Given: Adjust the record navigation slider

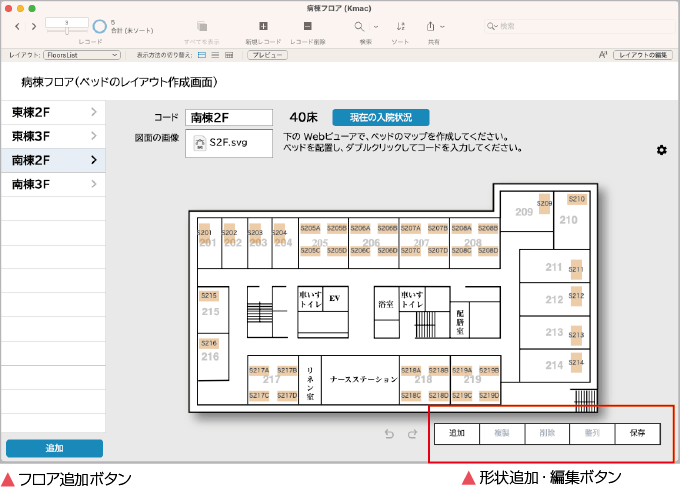Looking at the screenshot, I should (x=67, y=31).
